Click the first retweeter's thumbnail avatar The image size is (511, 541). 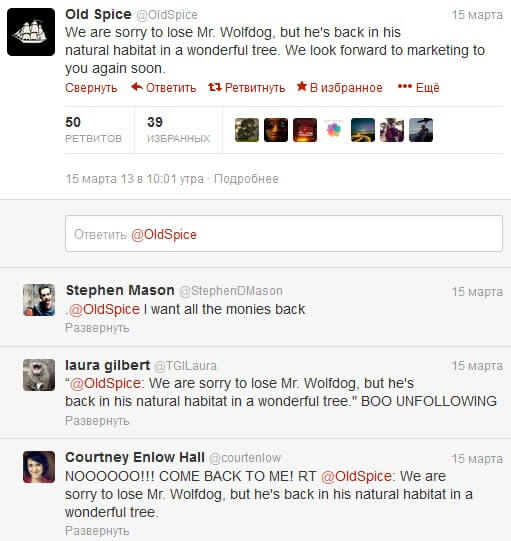pos(247,130)
